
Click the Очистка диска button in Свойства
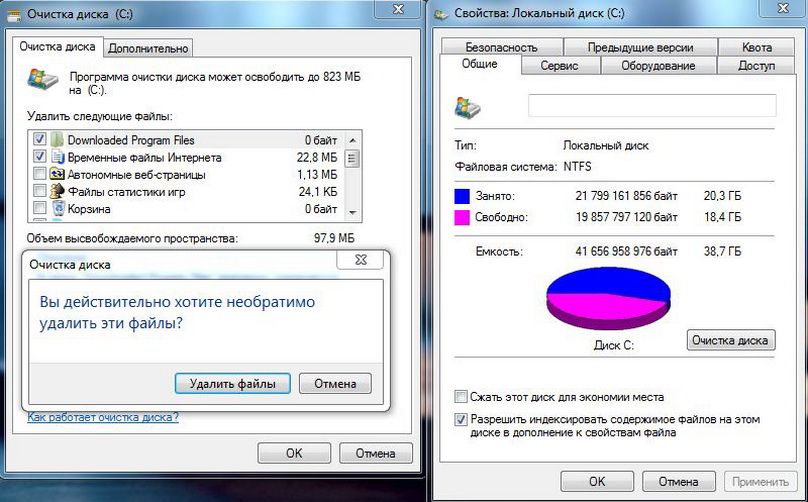[731, 340]
